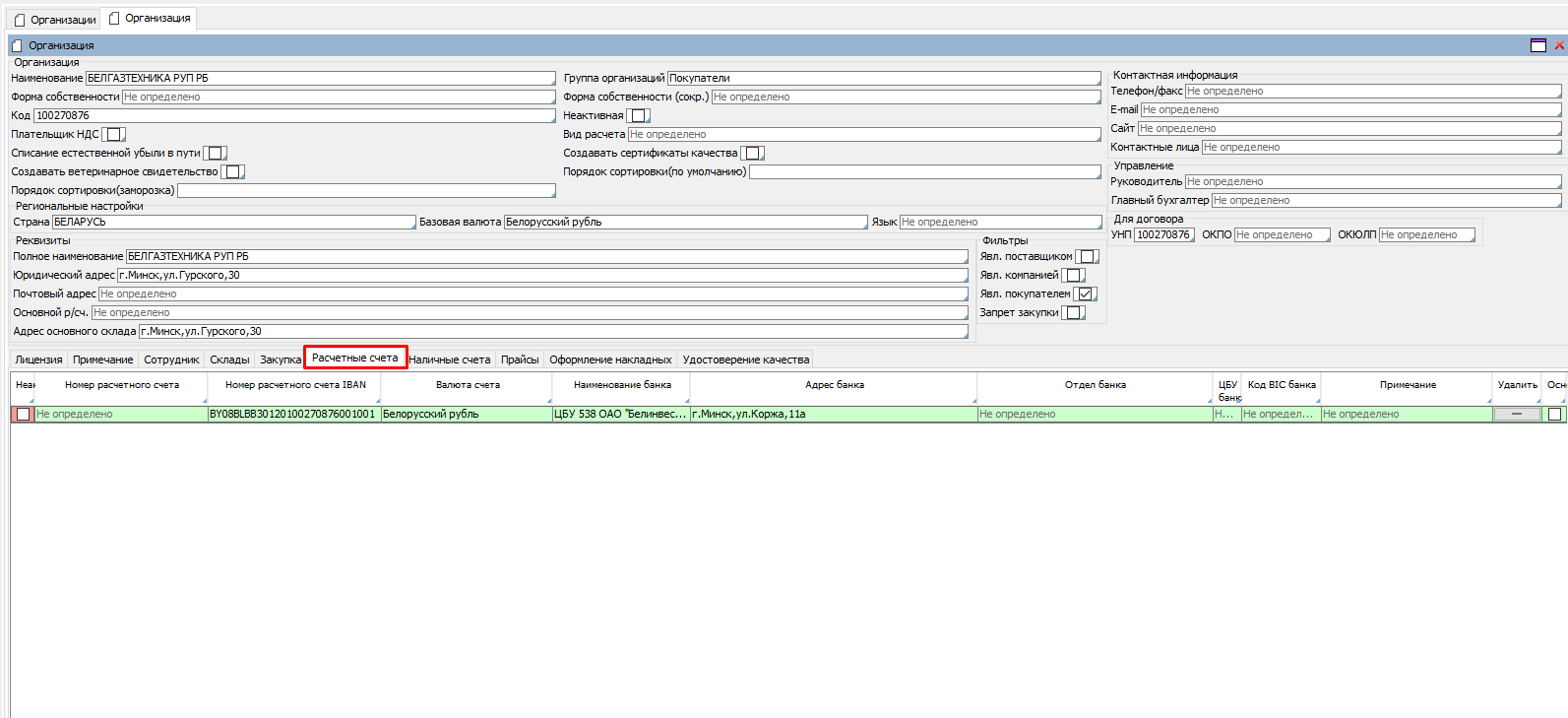This screenshot has height=718, width=1568.
Task: Switch to the Наличные счета tab
Action: pyautogui.click(x=449, y=360)
